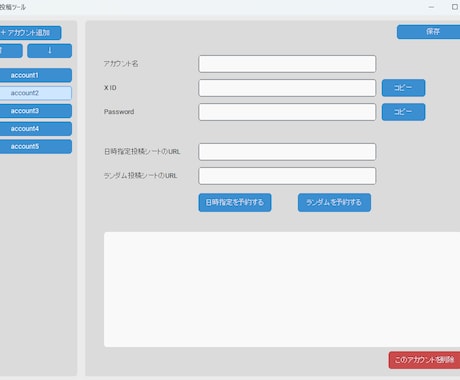460x380 pixels.
Task: Focus the X ID input field
Action: coord(287,88)
